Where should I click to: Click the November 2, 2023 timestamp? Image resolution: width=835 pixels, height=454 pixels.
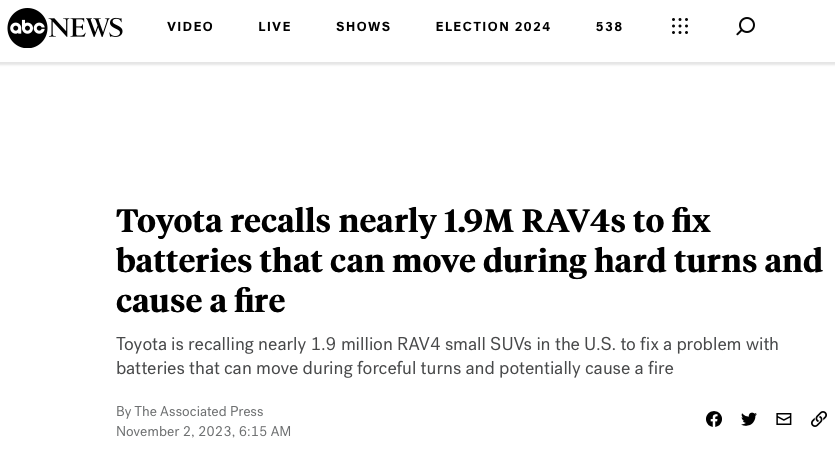pos(203,431)
